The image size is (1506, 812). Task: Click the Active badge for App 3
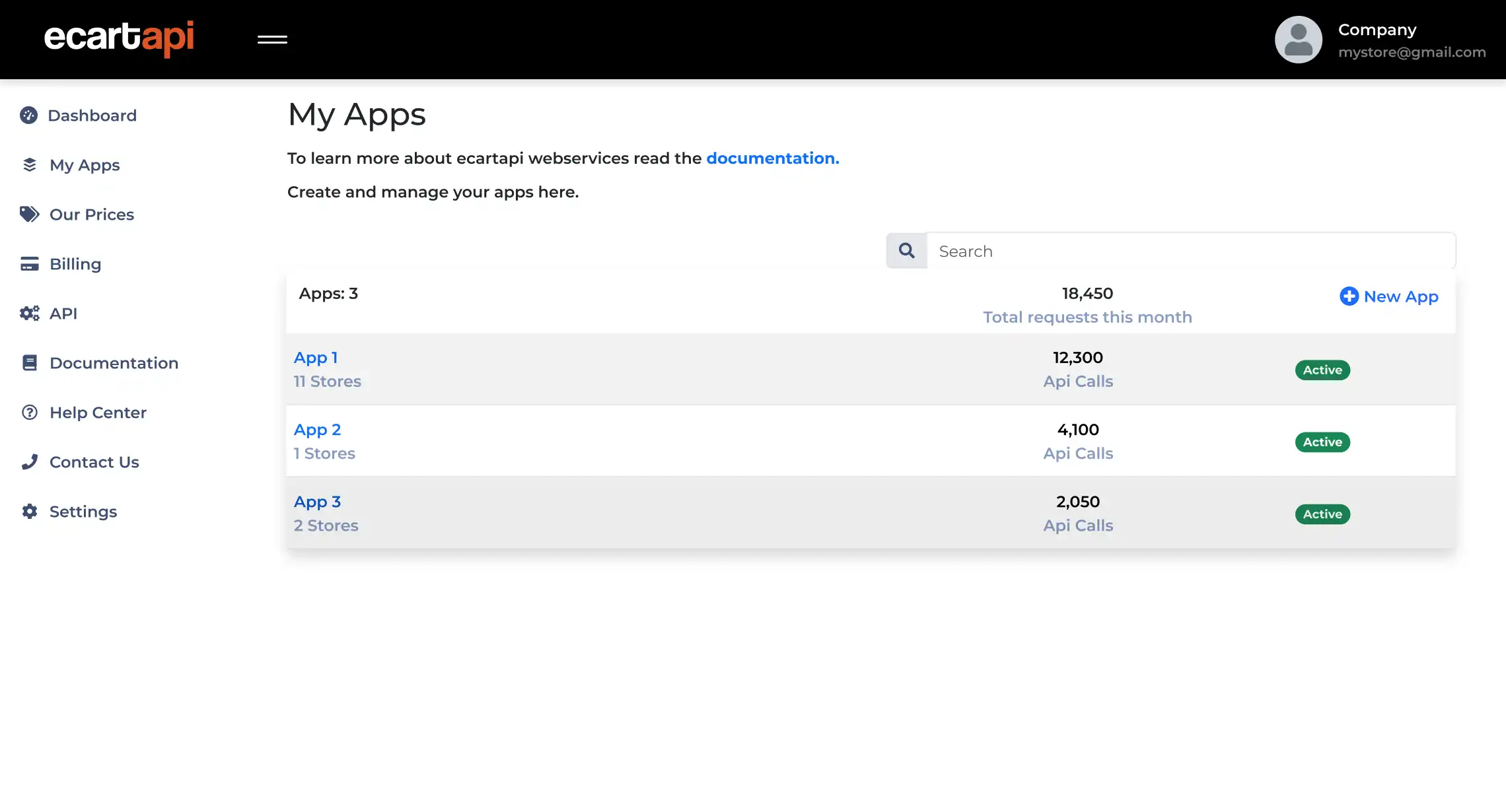point(1321,514)
